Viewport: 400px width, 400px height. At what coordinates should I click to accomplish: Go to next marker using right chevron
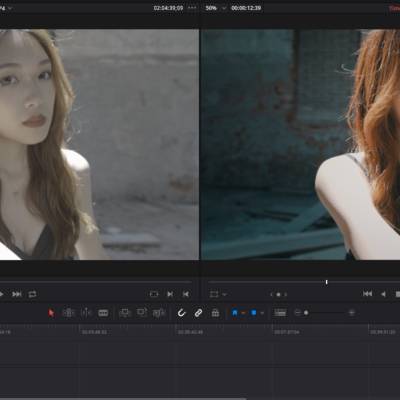285,294
